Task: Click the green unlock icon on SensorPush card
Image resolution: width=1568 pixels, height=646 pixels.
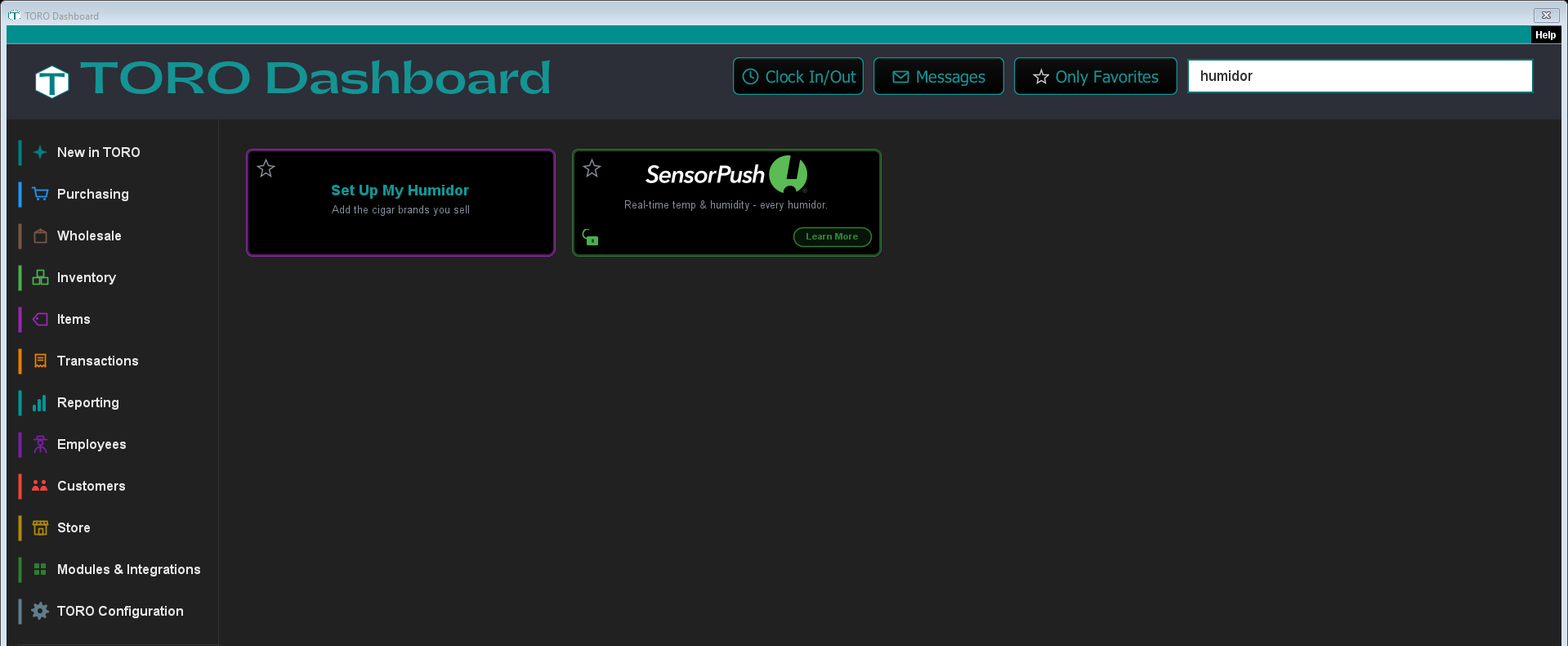Action: (590, 237)
